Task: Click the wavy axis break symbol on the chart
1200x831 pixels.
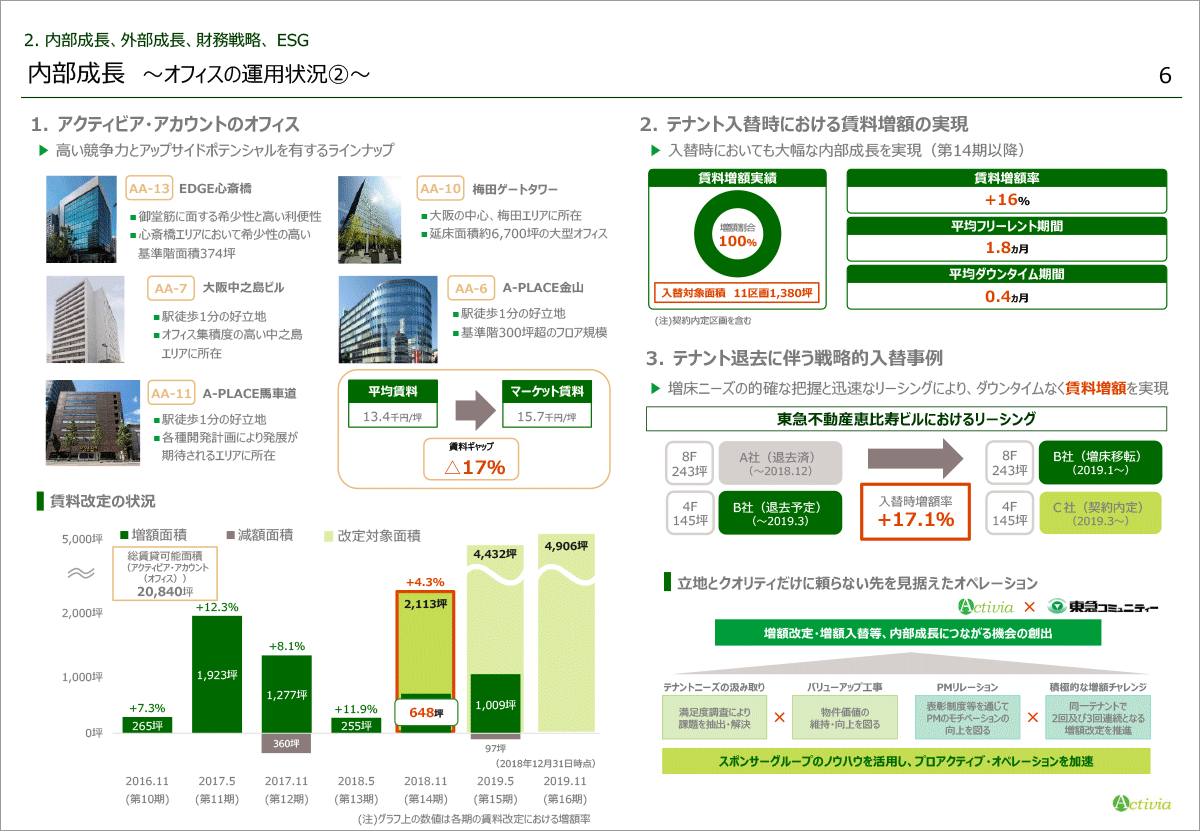Action: click(81, 573)
